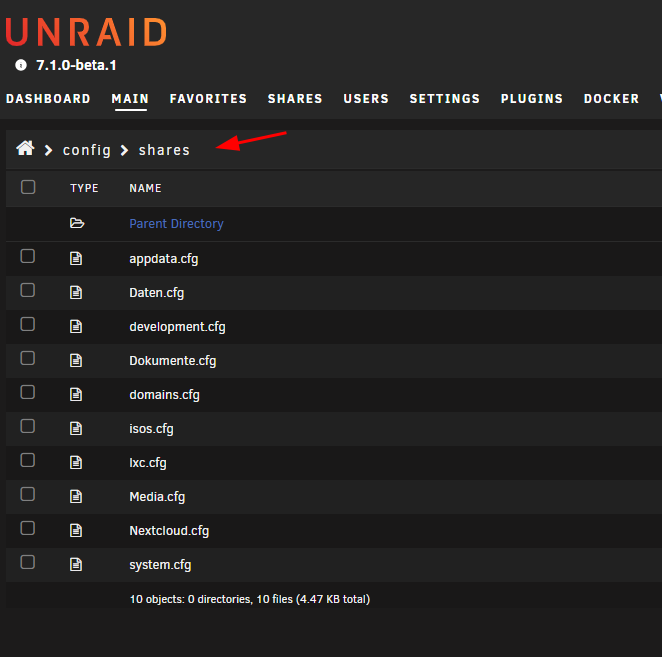Click file icon for isos.cfg

pos(76,429)
